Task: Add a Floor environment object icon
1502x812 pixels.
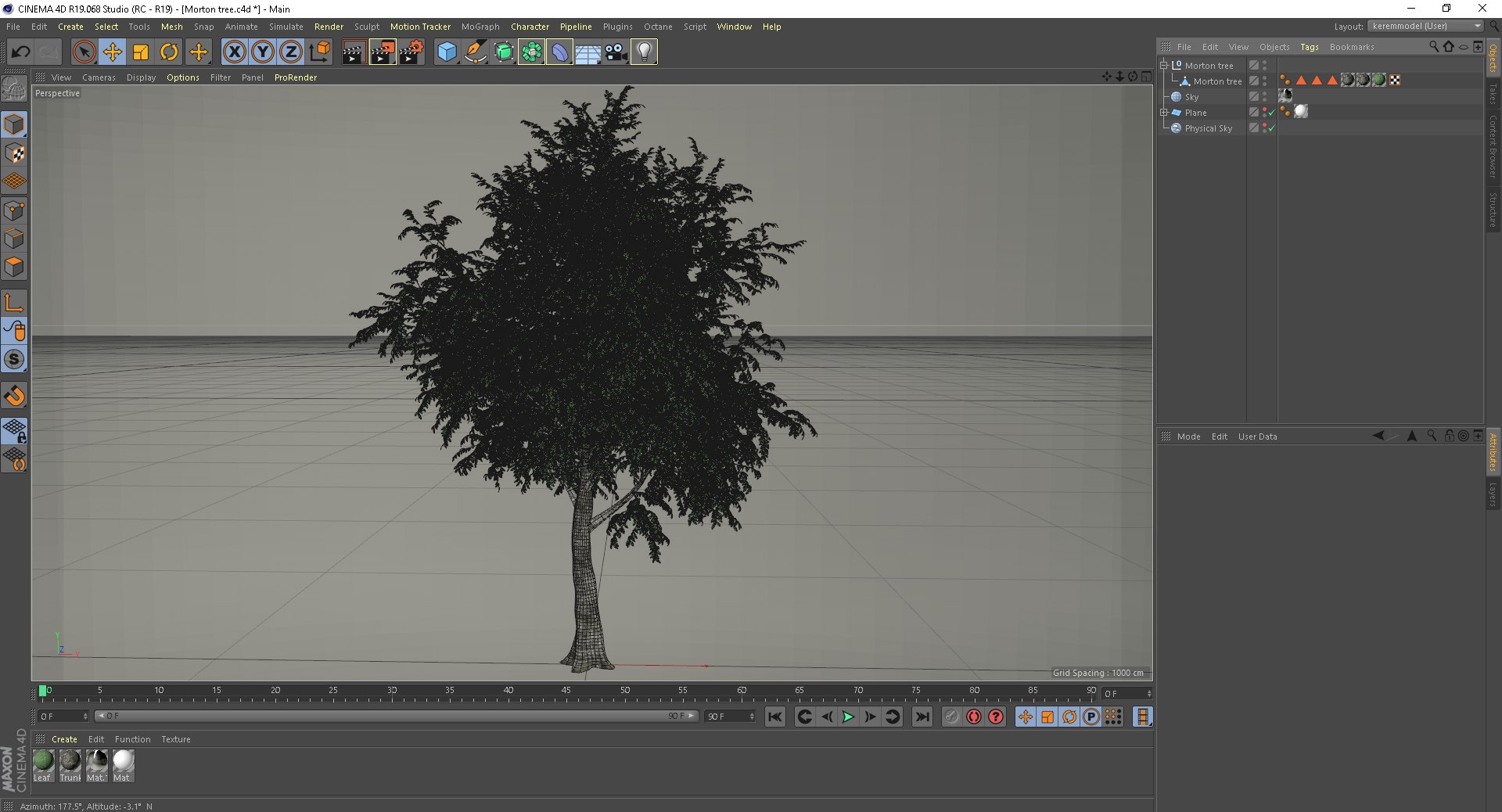Action: pyautogui.click(x=588, y=52)
